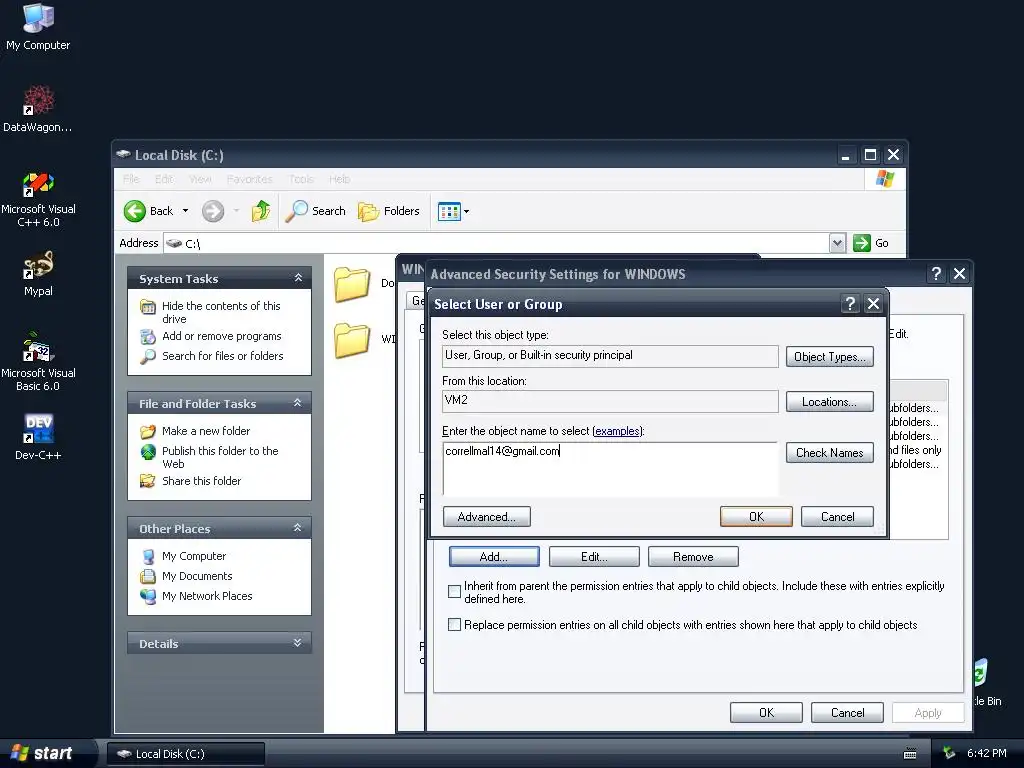Click the examples hyperlink

pos(617,431)
